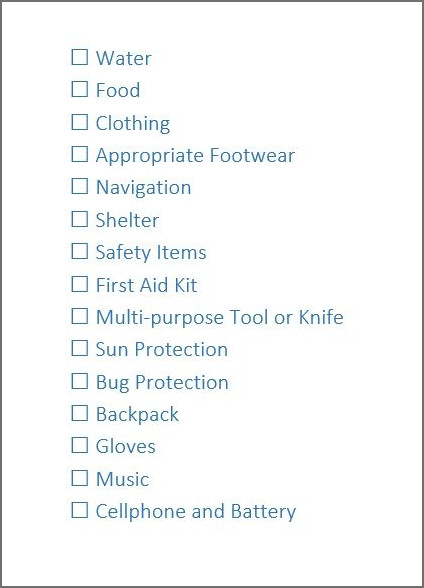Mark the Clothing checkbox
The image size is (424, 588).
79,122
